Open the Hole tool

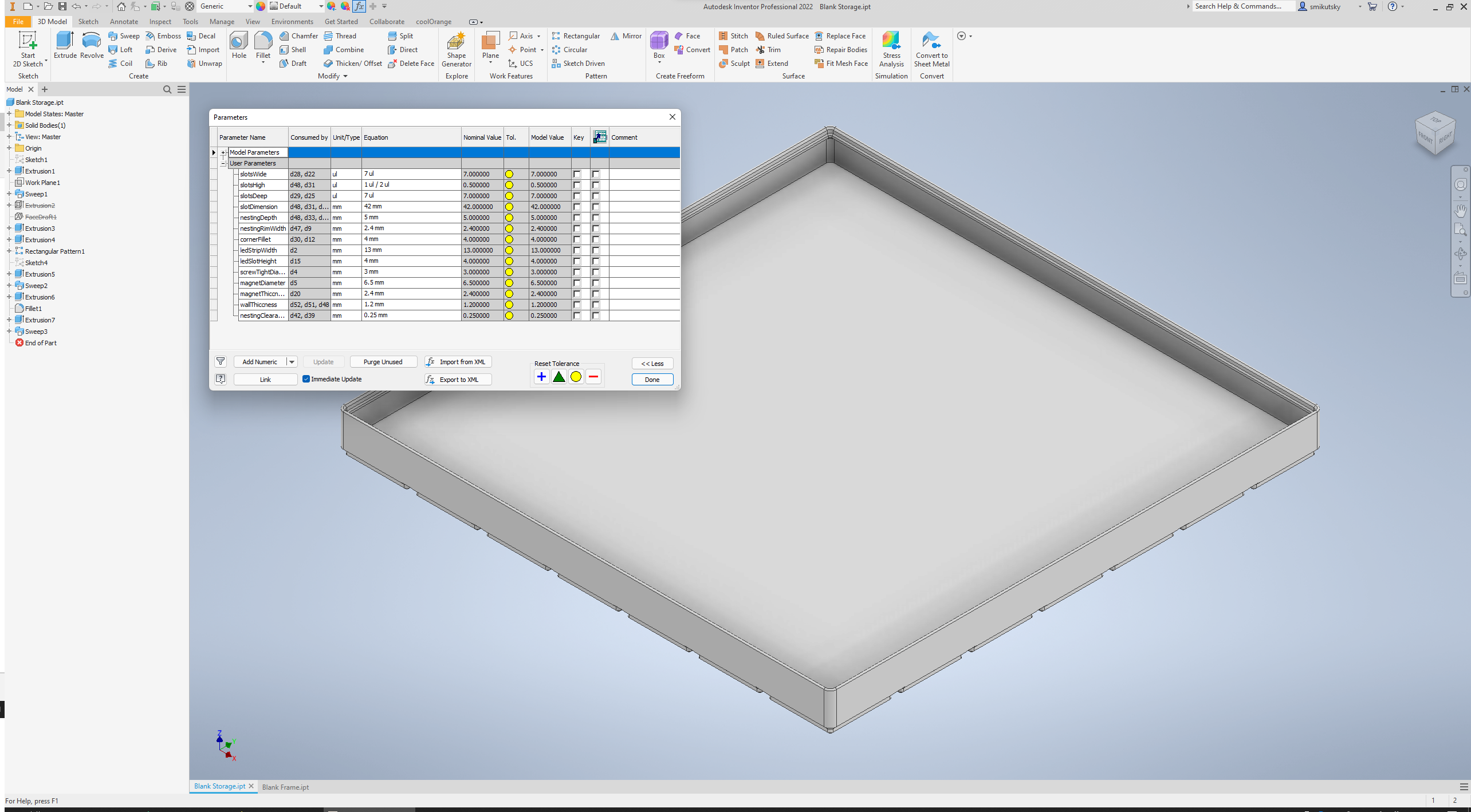[x=239, y=49]
